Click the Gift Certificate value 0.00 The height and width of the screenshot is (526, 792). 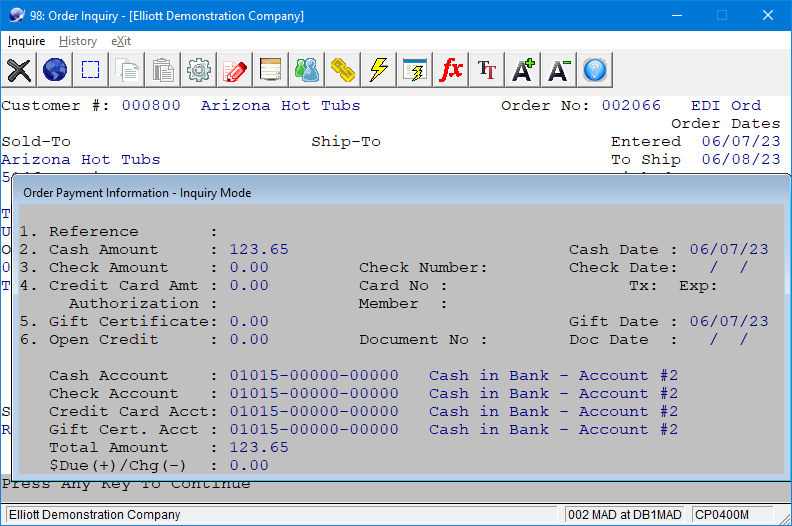click(249, 321)
